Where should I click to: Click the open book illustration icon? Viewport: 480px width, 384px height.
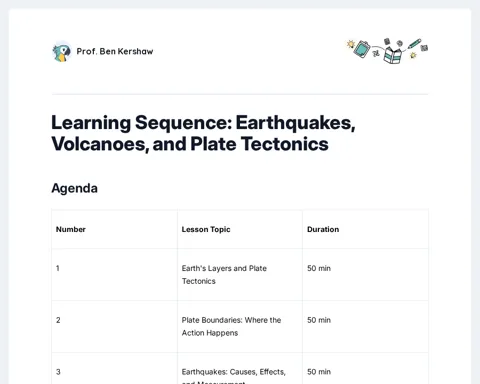[392, 55]
